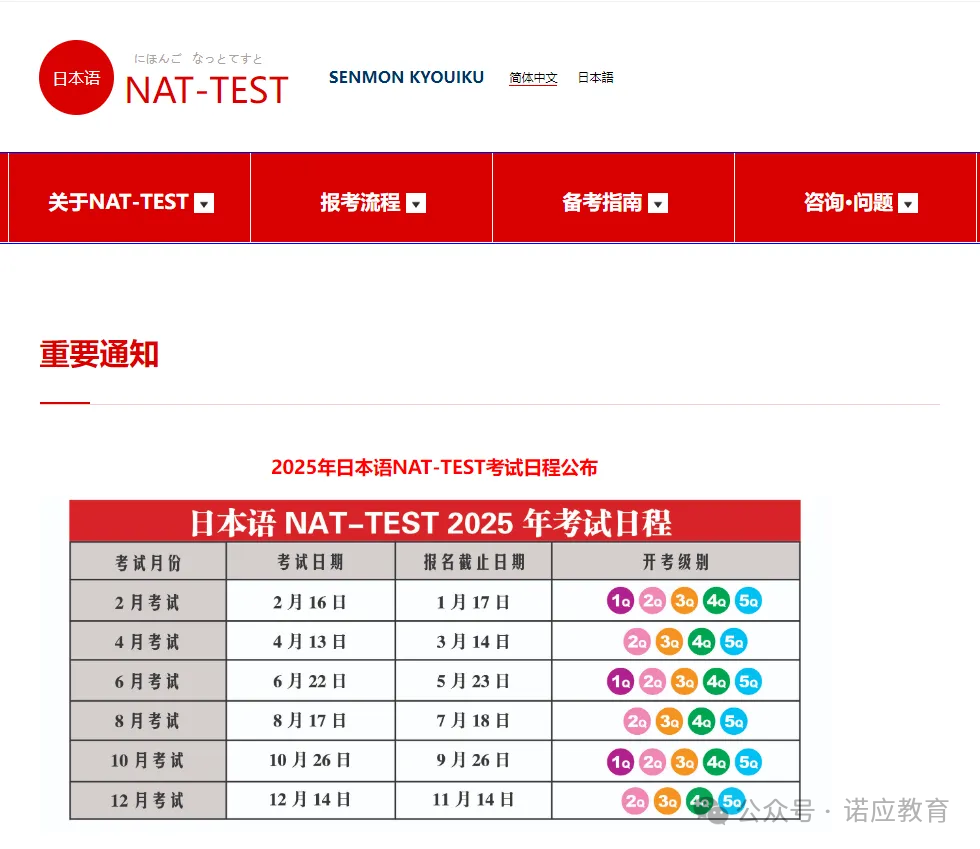Open the SENMON KYOUIKU link
The width and height of the screenshot is (980, 849).
tap(406, 77)
